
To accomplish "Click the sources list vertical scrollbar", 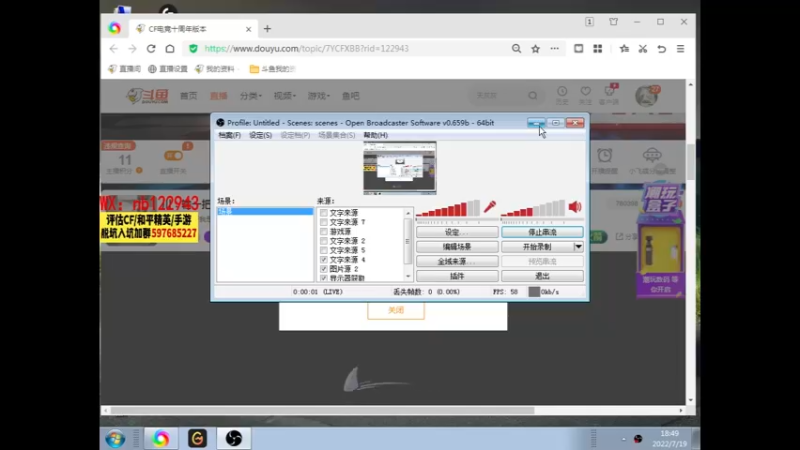I will click(408, 244).
